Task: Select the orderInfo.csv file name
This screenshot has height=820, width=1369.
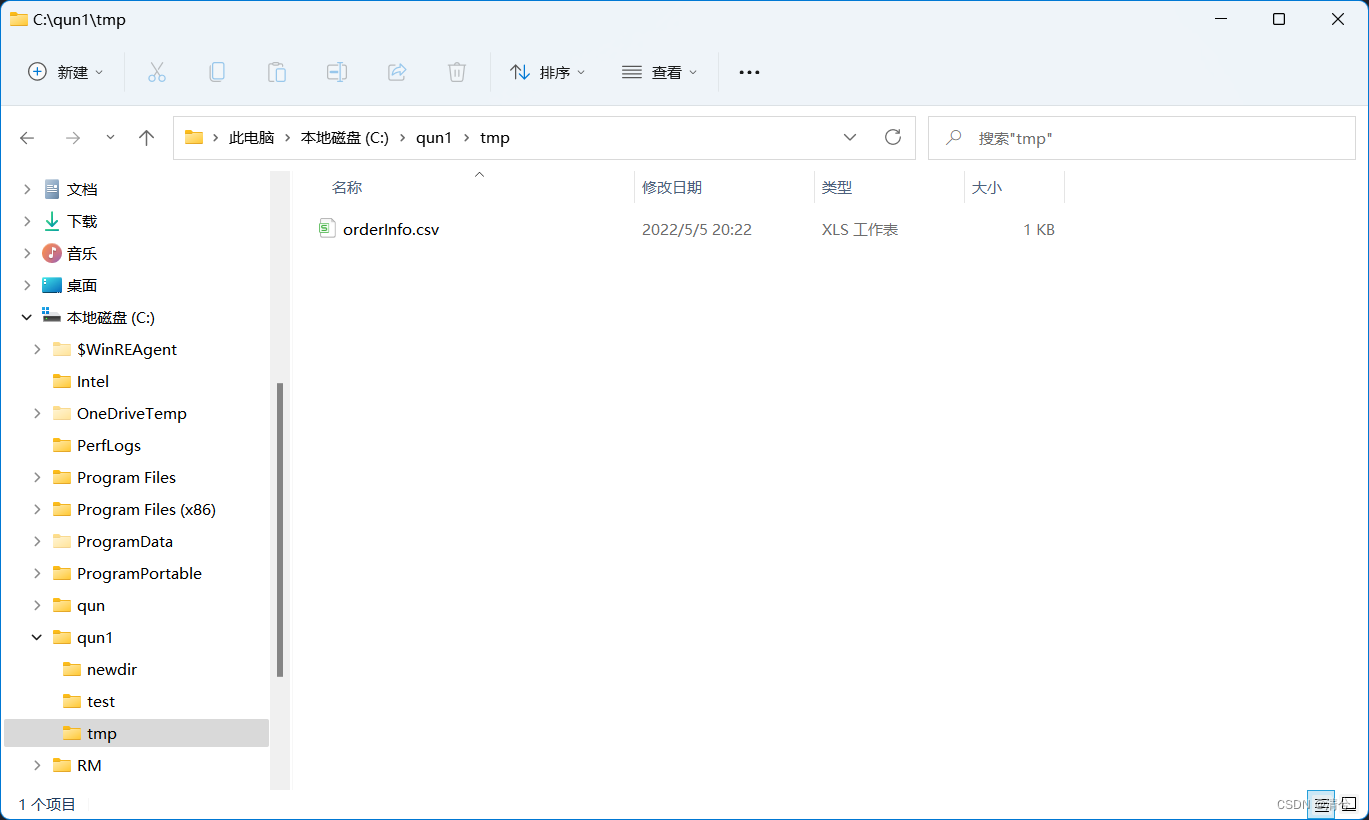Action: [391, 229]
